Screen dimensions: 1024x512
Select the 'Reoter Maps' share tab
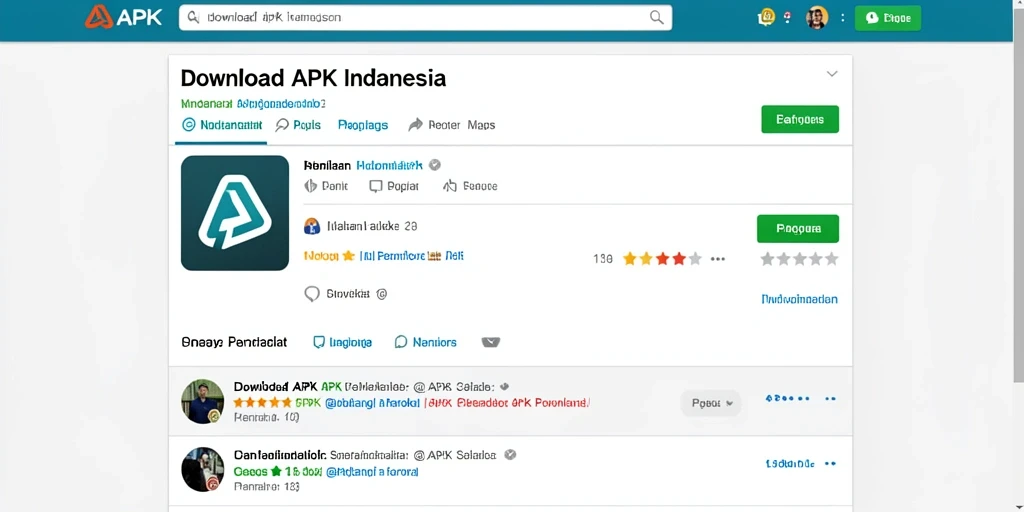point(452,125)
